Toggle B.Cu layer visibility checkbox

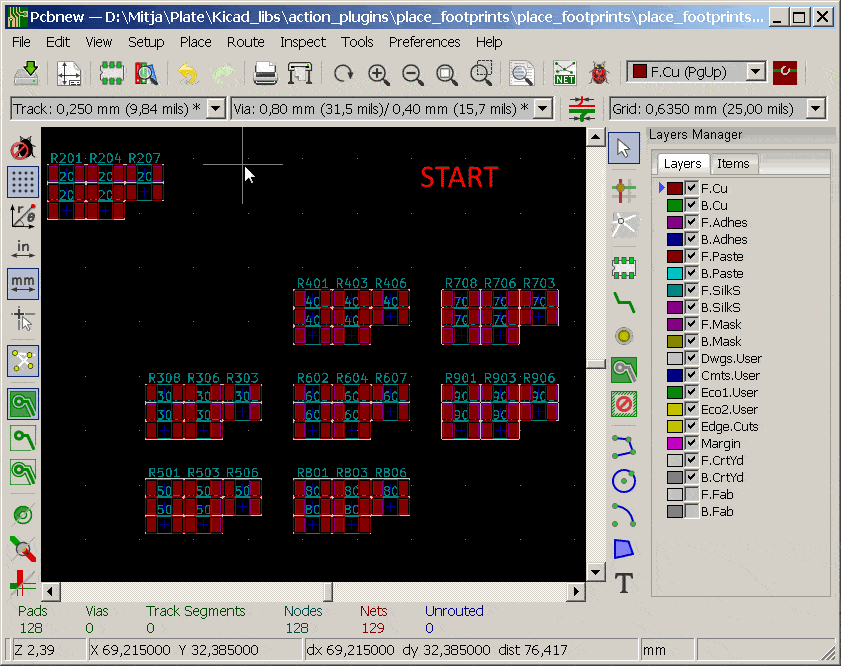click(691, 205)
